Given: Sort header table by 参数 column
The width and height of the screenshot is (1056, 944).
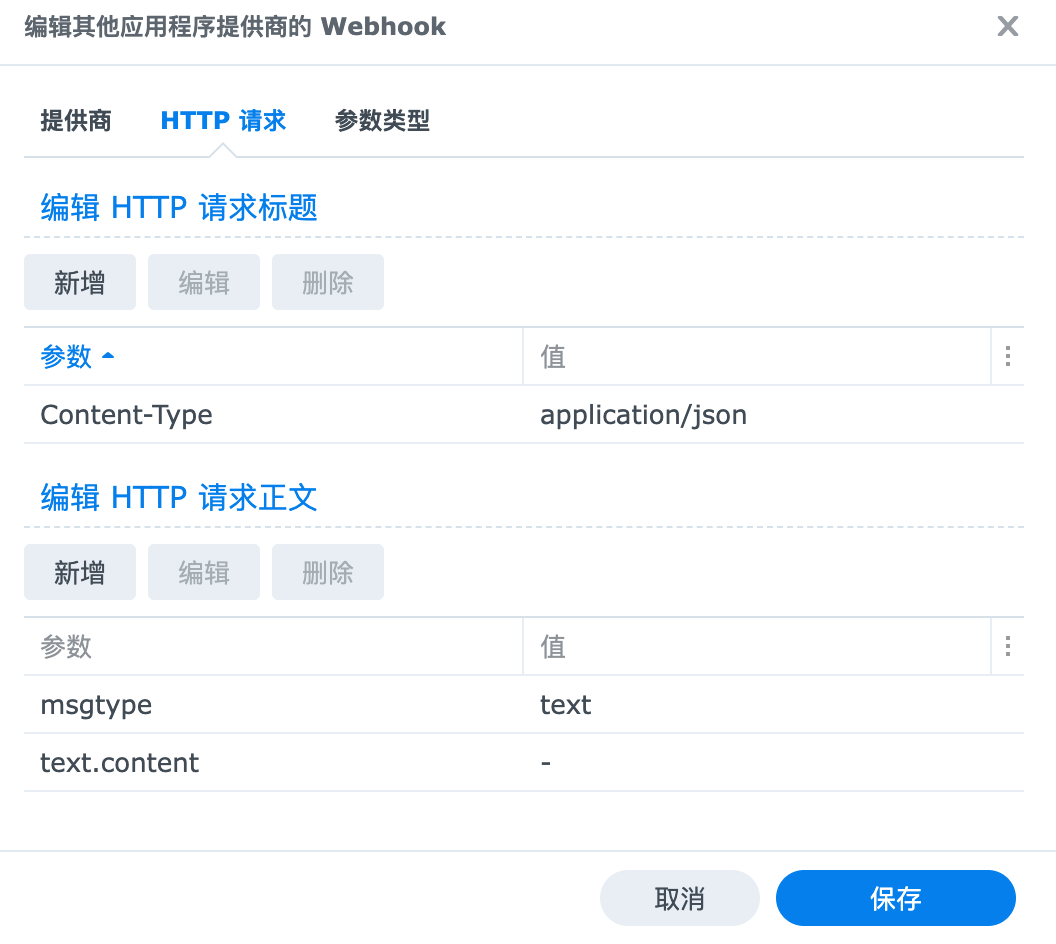Looking at the screenshot, I should 273,356.
